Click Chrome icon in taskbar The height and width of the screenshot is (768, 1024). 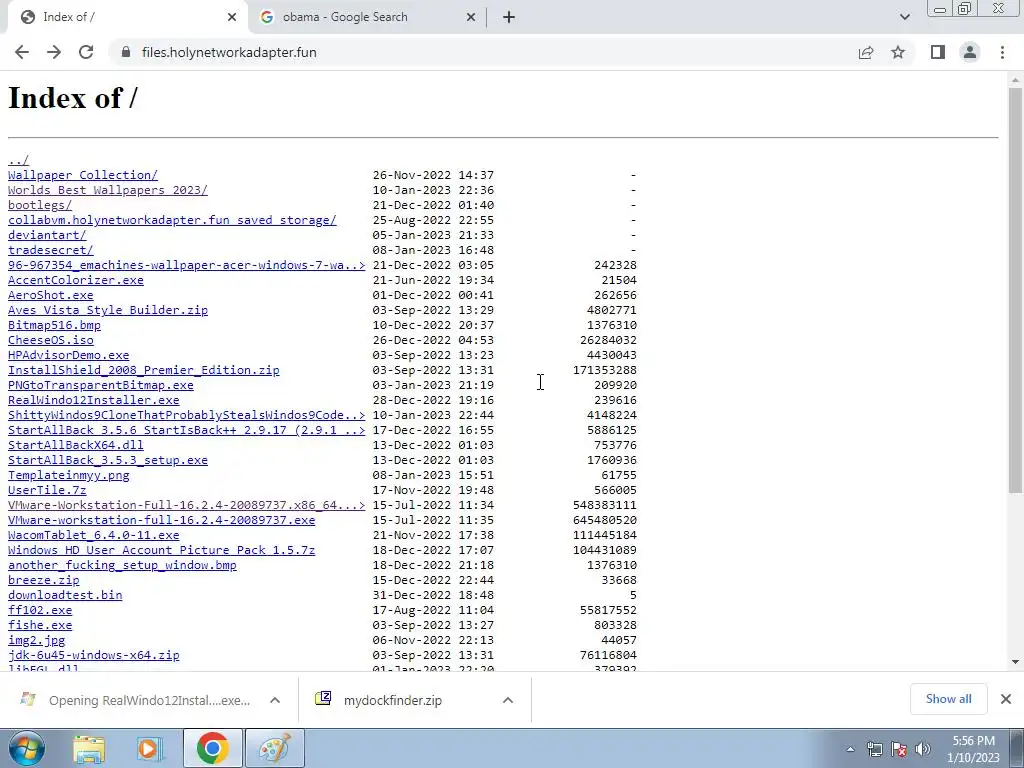(x=212, y=748)
